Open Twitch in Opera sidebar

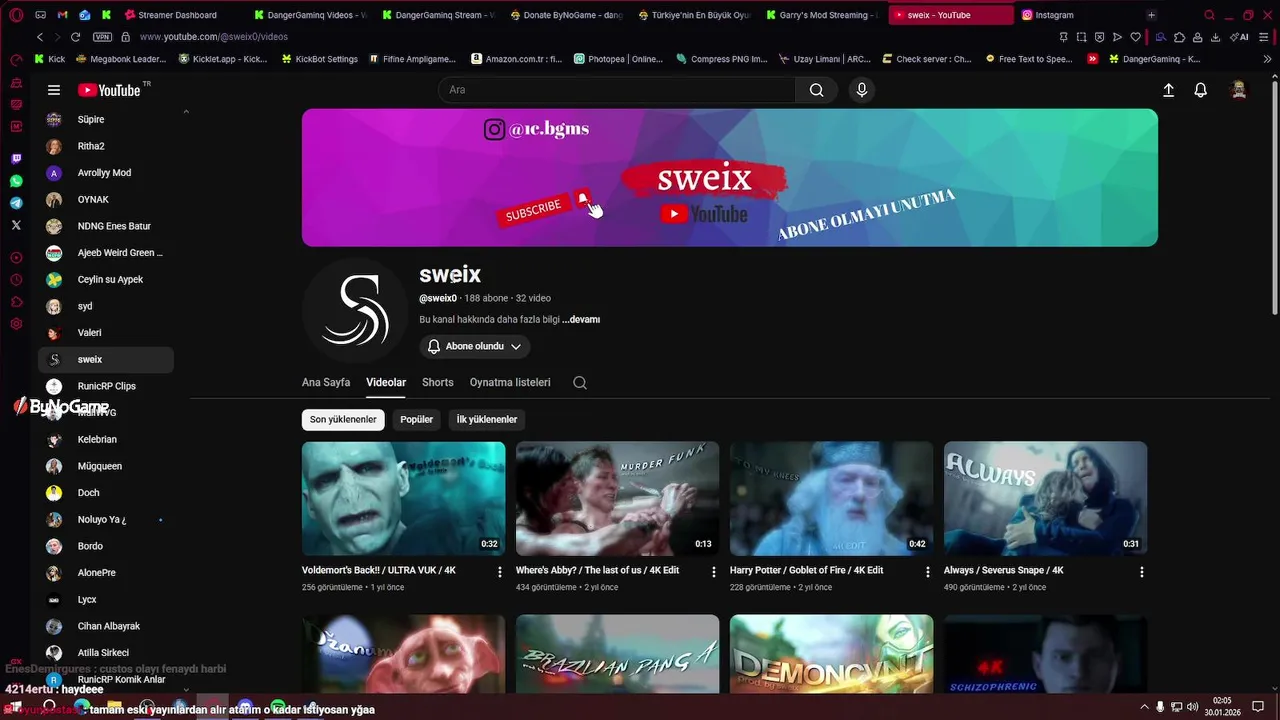pyautogui.click(x=16, y=159)
